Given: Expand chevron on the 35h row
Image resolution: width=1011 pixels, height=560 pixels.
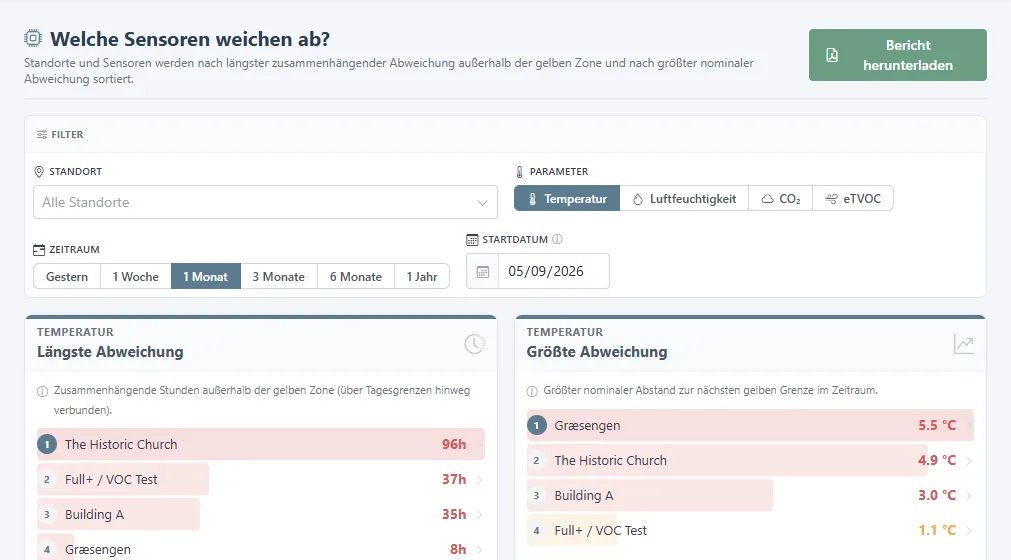Looking at the screenshot, I should pyautogui.click(x=479, y=514).
